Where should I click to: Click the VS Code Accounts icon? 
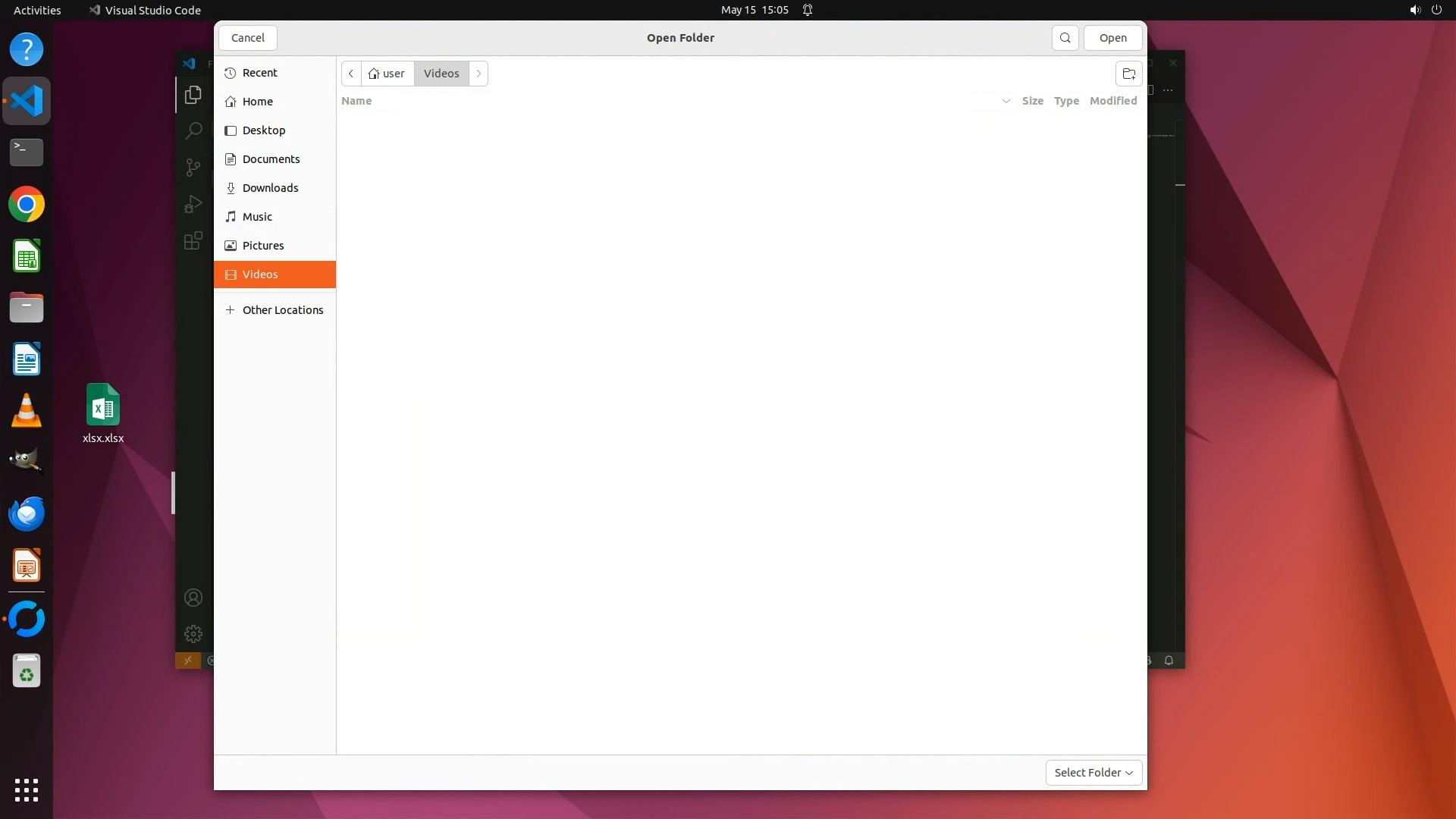193,598
